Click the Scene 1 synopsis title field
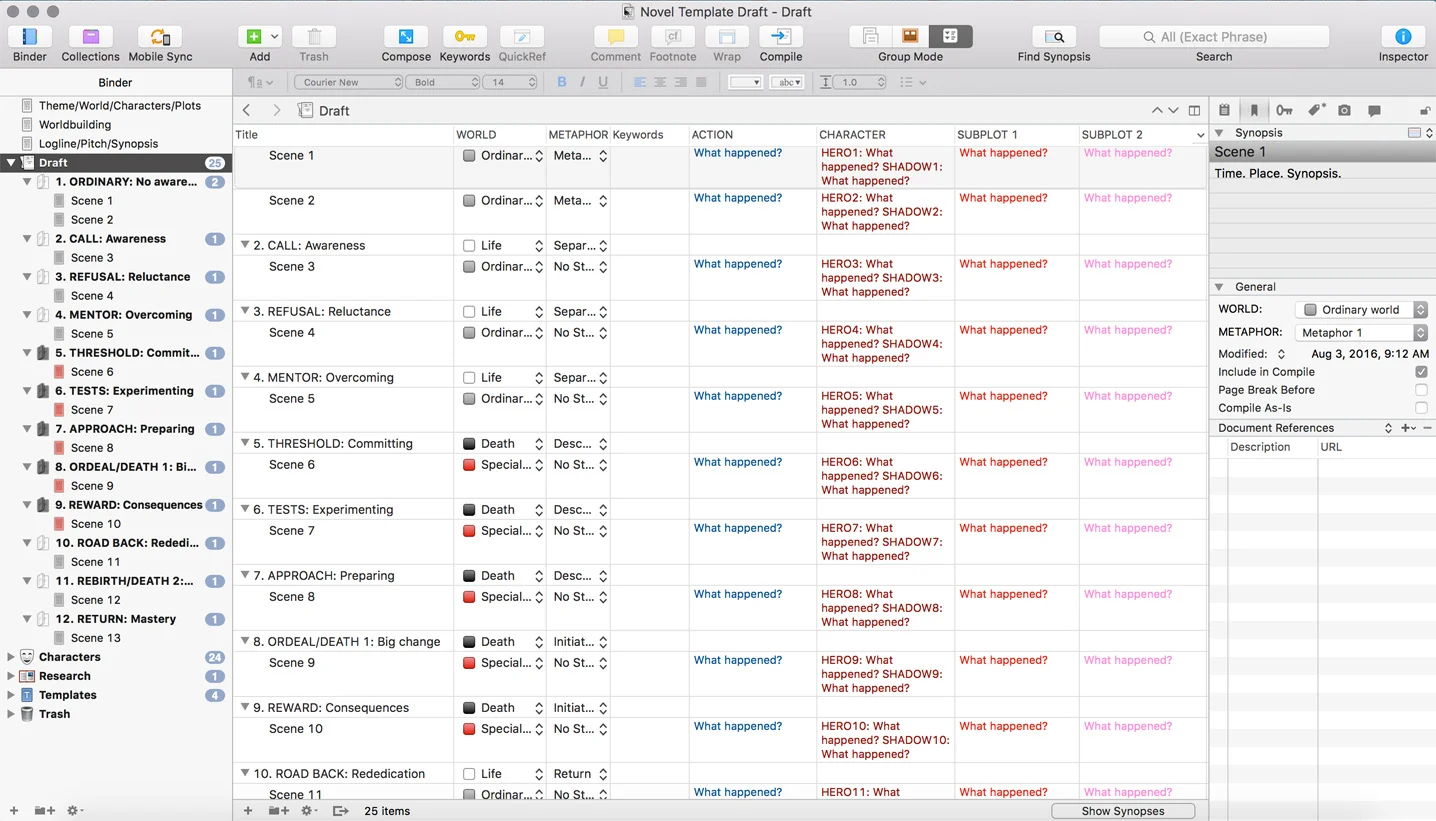This screenshot has height=821, width=1436. [1322, 152]
